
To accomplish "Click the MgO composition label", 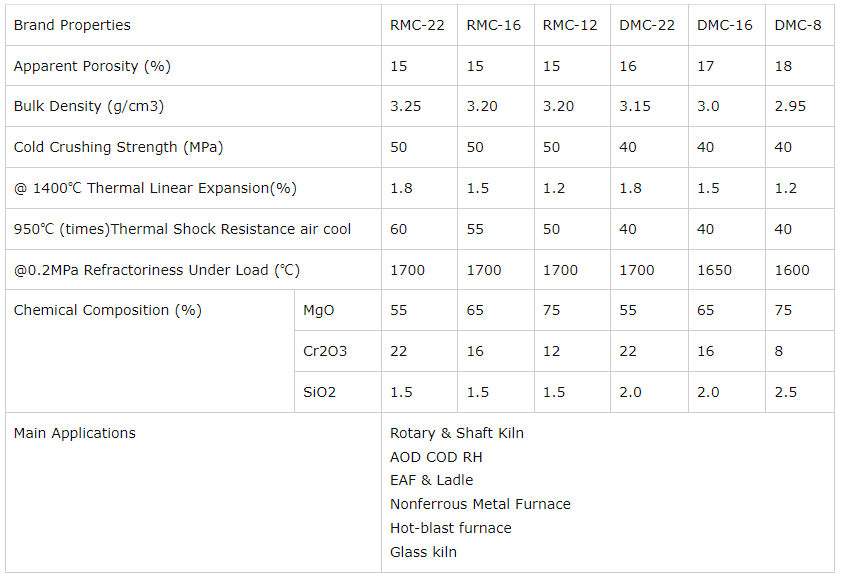I will pos(319,310).
